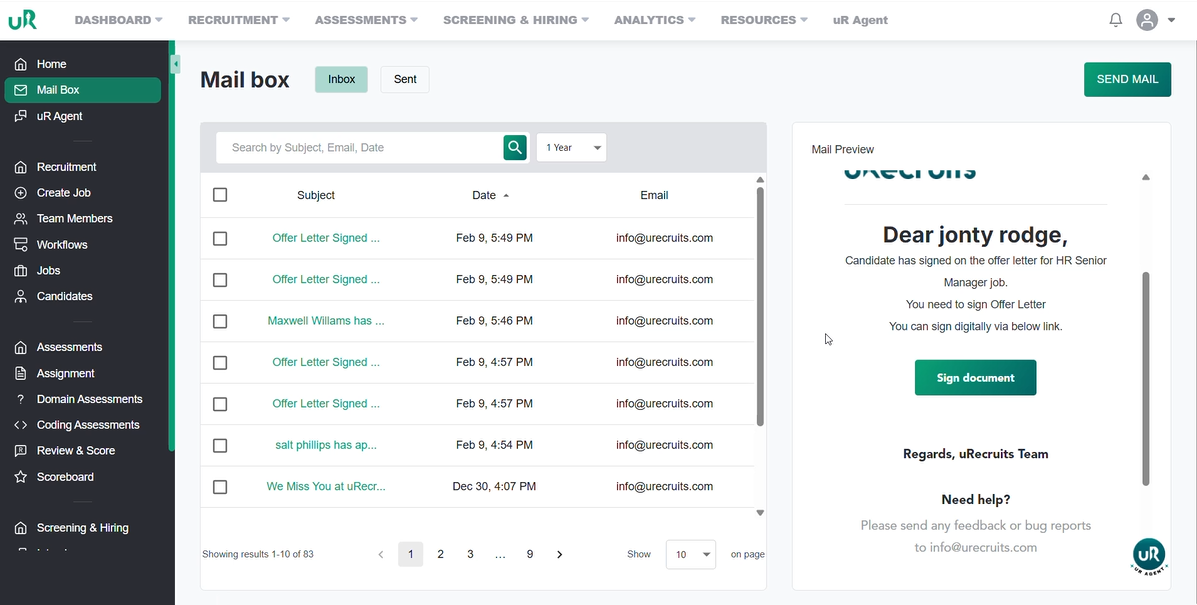Collapse the sidebar using the arrow handle
The image size is (1197, 605).
pyautogui.click(x=175, y=64)
